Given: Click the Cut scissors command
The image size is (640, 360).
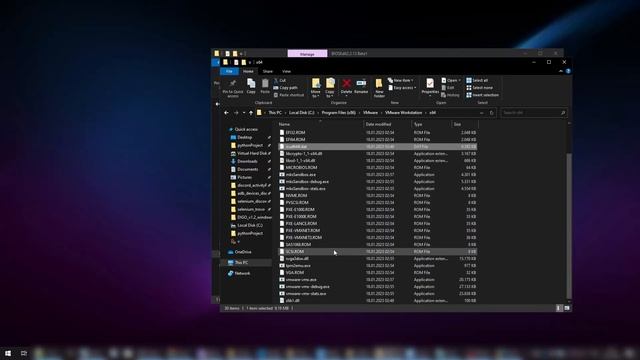Looking at the screenshot, I should [280, 80].
